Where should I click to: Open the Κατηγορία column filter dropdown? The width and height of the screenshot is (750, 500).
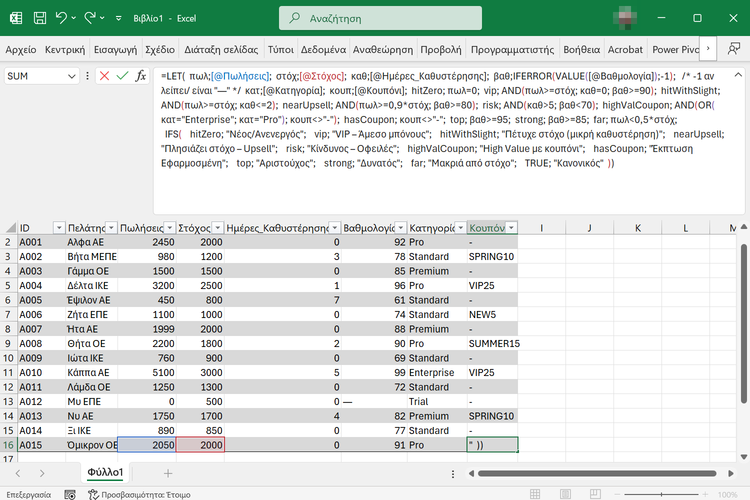[x=459, y=229]
